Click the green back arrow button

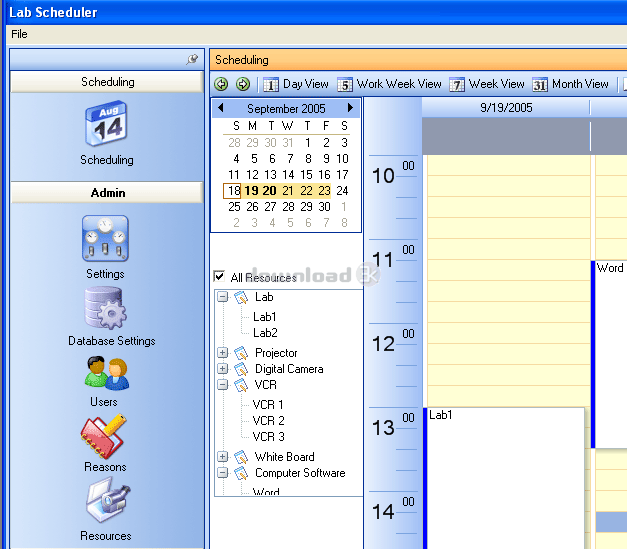(221, 84)
